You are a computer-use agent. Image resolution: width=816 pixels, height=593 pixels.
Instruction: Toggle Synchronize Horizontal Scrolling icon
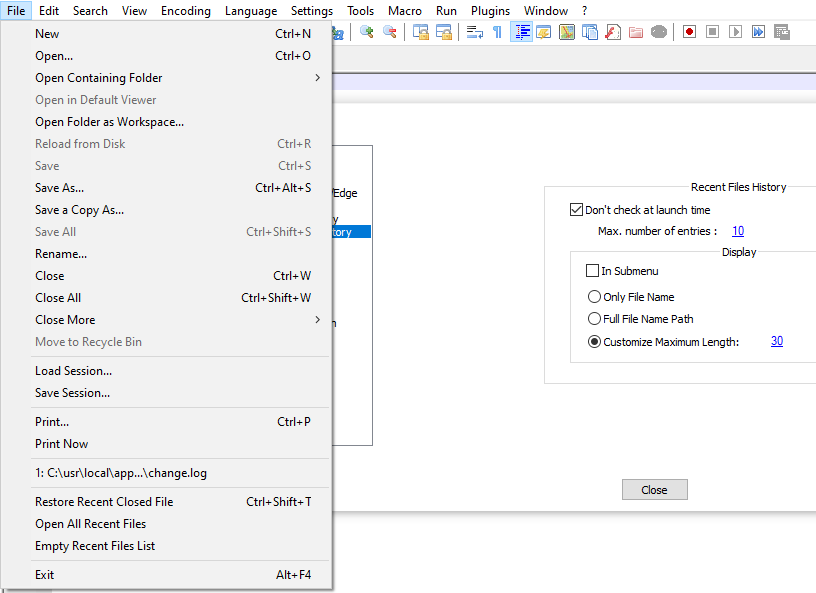click(x=444, y=32)
